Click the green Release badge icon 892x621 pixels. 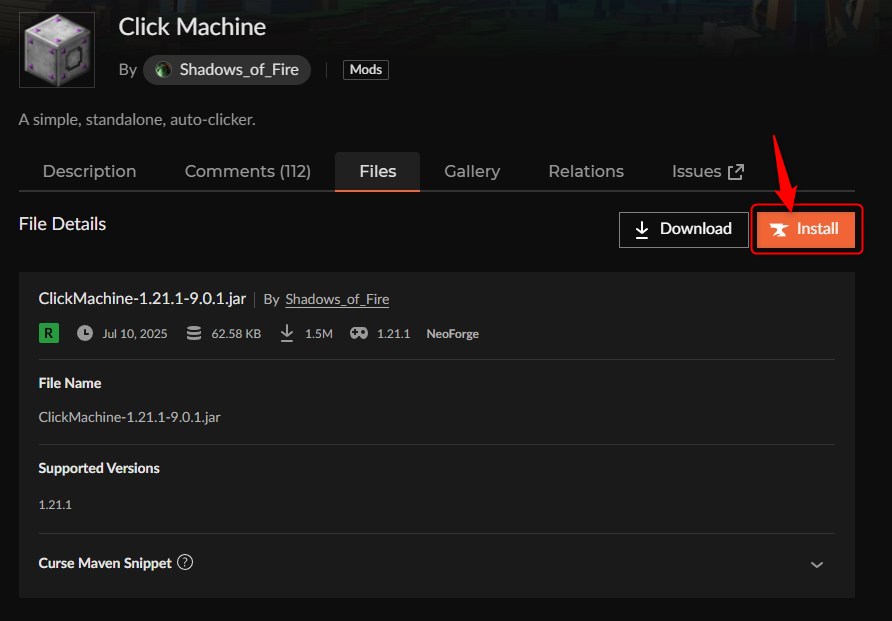point(48,332)
